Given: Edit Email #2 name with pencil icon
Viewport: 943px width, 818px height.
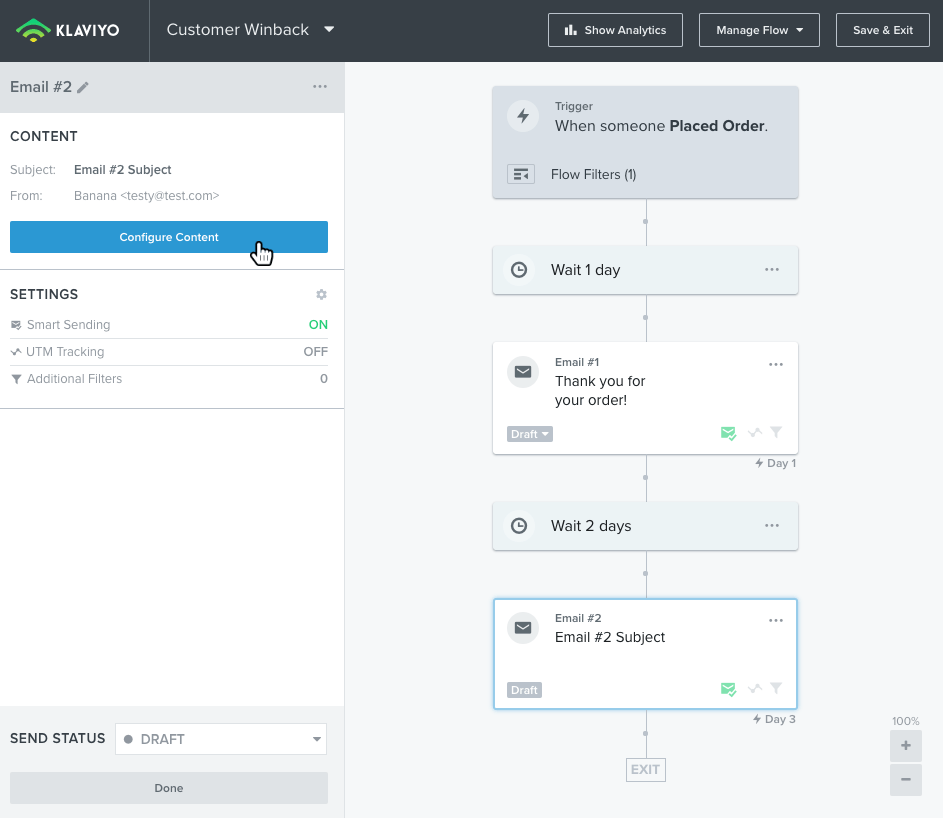Looking at the screenshot, I should click(x=83, y=88).
